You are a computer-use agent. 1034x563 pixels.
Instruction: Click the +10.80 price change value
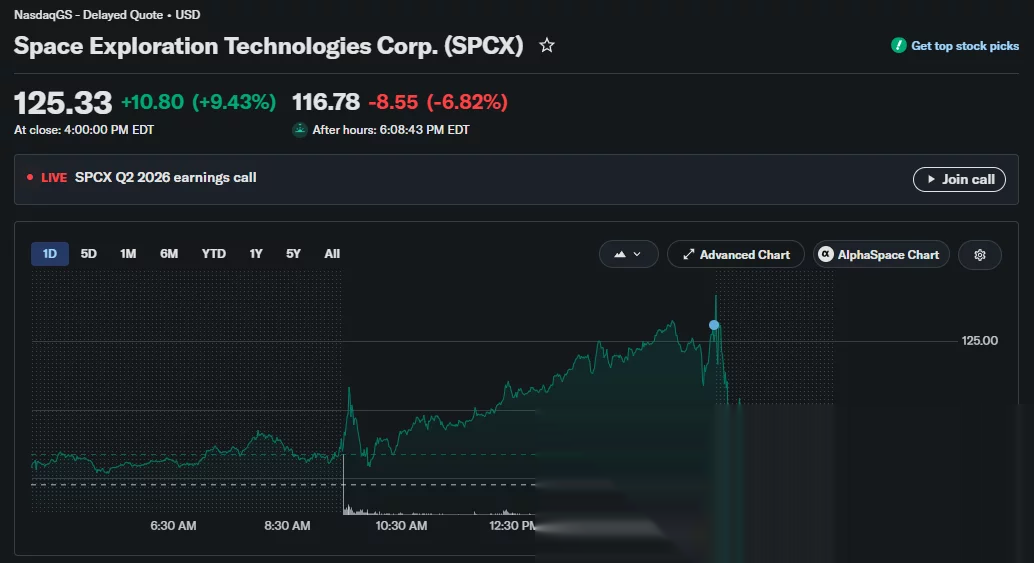(152, 102)
